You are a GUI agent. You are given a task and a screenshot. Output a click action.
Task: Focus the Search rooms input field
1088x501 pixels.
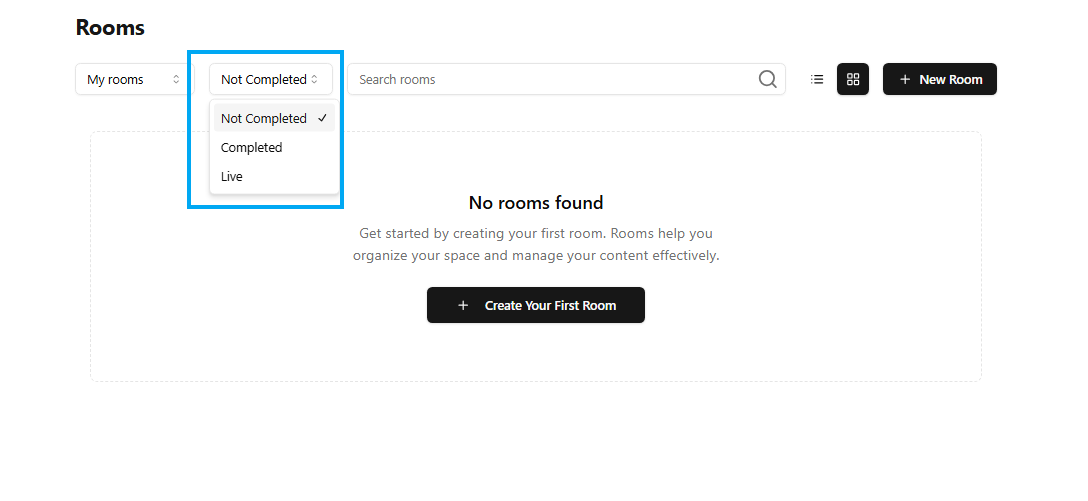pos(550,79)
